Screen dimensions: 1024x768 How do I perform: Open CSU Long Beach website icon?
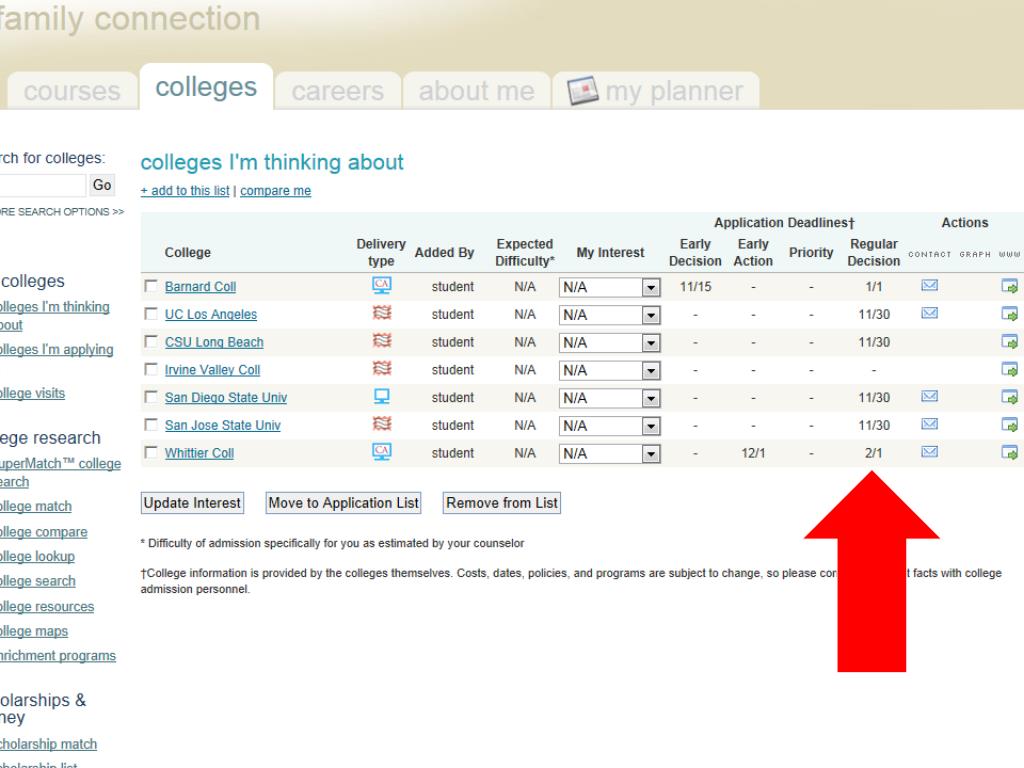click(1010, 342)
